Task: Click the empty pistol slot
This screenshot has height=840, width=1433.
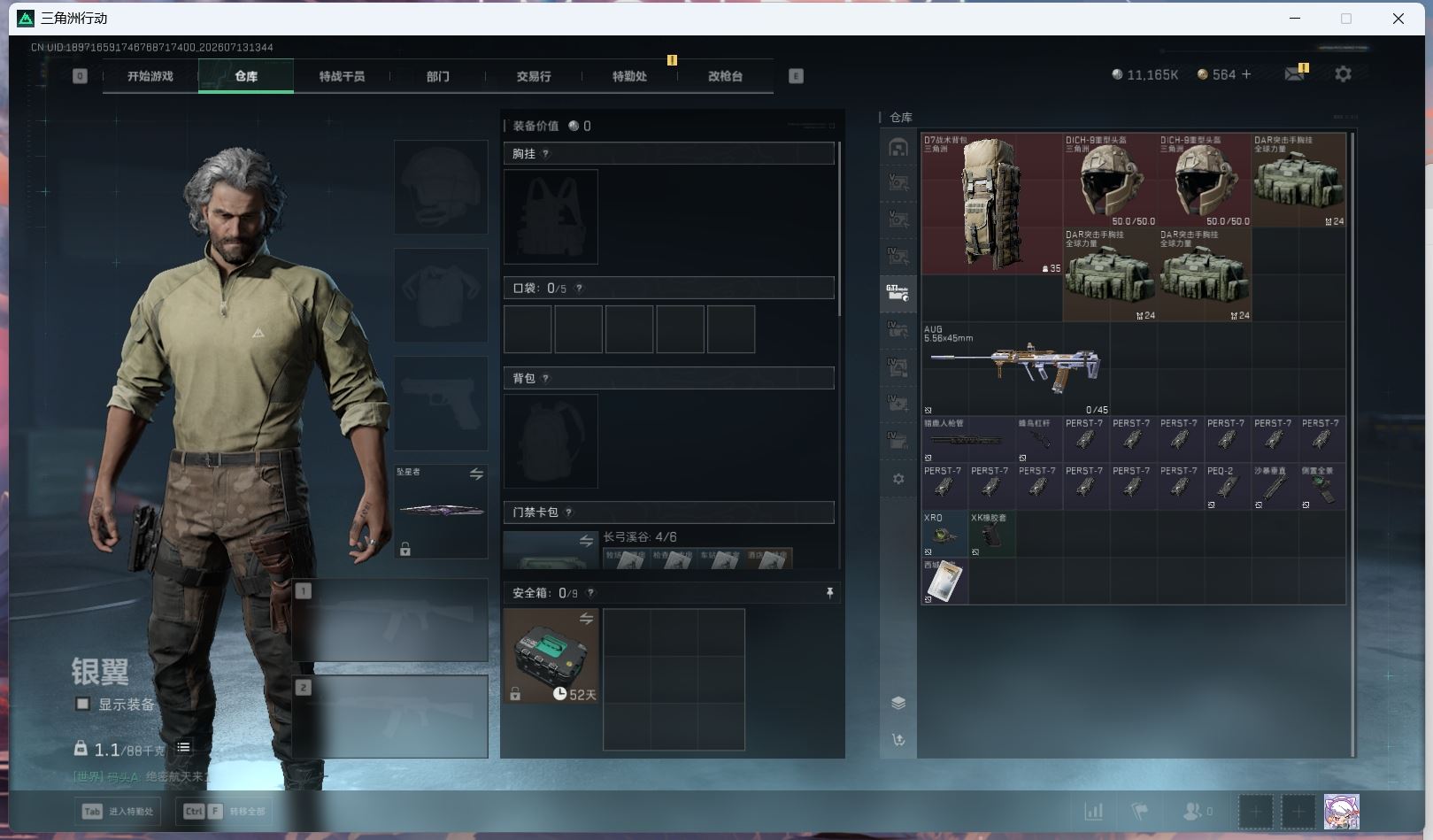Action: tap(441, 404)
